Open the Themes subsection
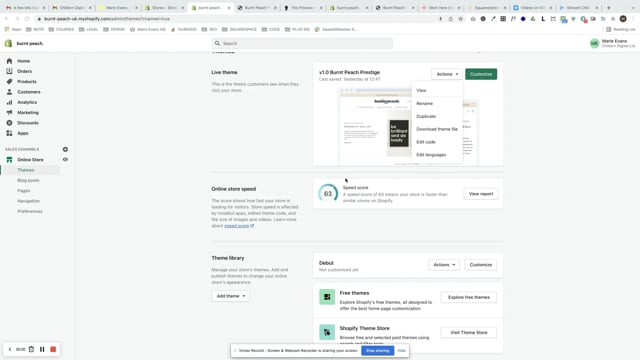This screenshot has width=640, height=360. tap(26, 170)
